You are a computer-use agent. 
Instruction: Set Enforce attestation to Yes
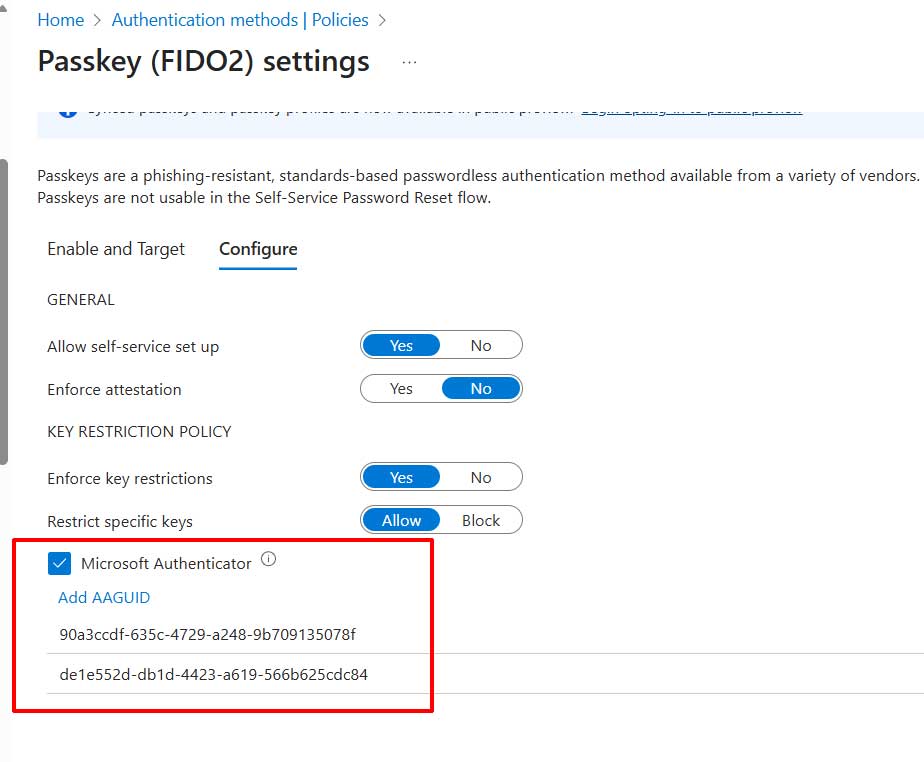401,389
